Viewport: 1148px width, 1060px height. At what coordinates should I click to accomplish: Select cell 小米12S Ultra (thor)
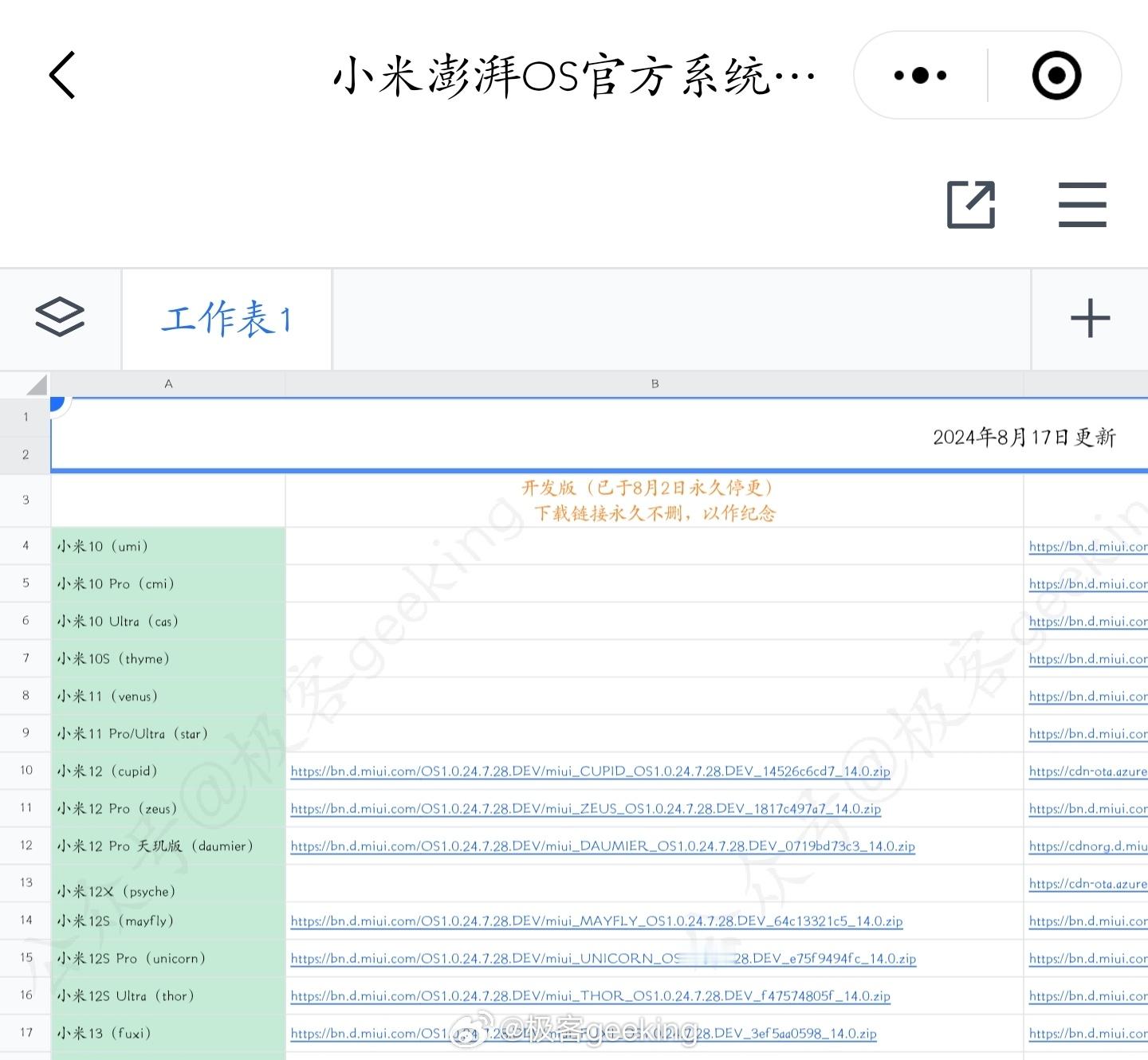pyautogui.click(x=168, y=995)
